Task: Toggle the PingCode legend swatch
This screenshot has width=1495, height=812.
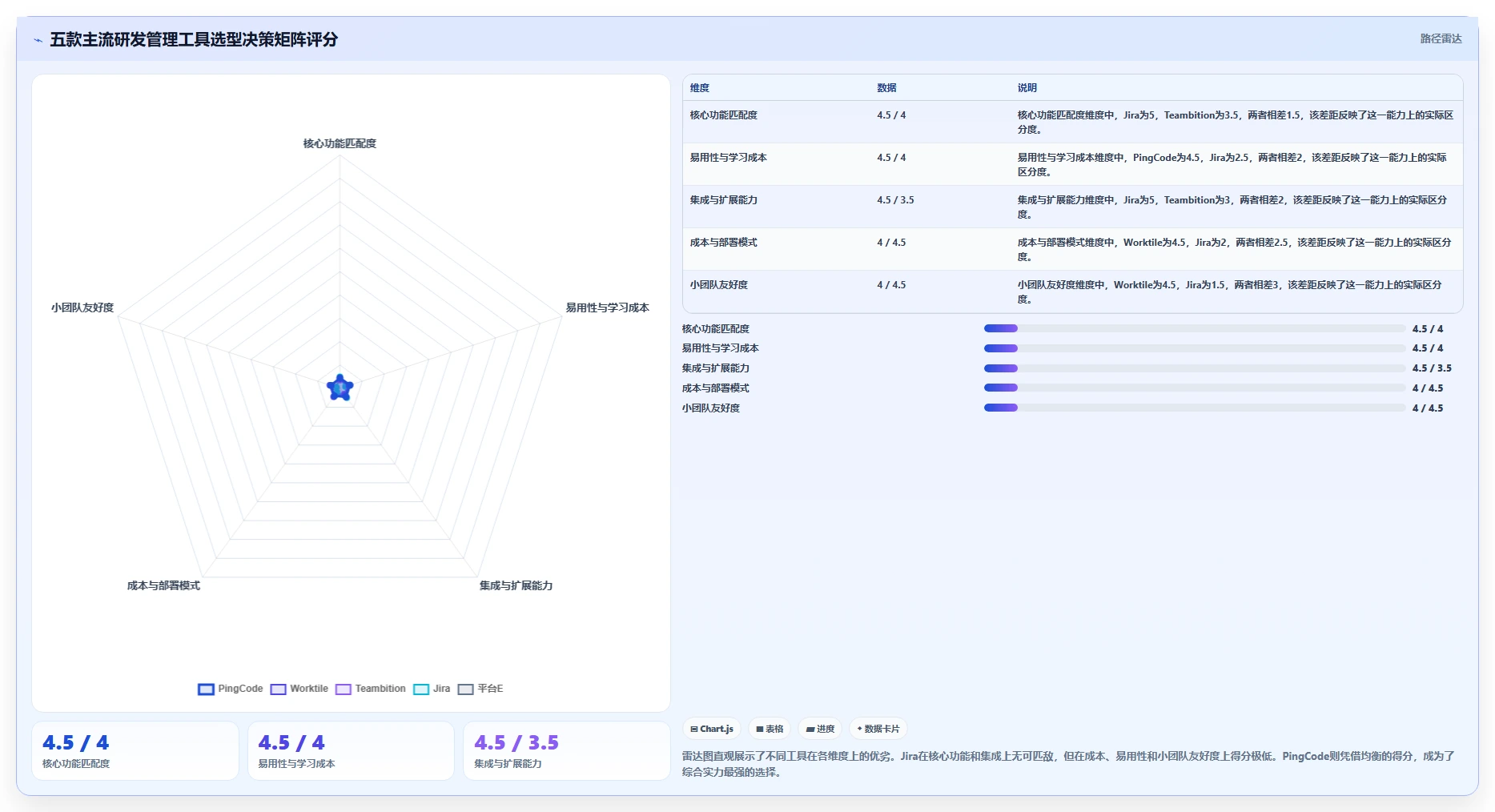Action: [x=206, y=689]
